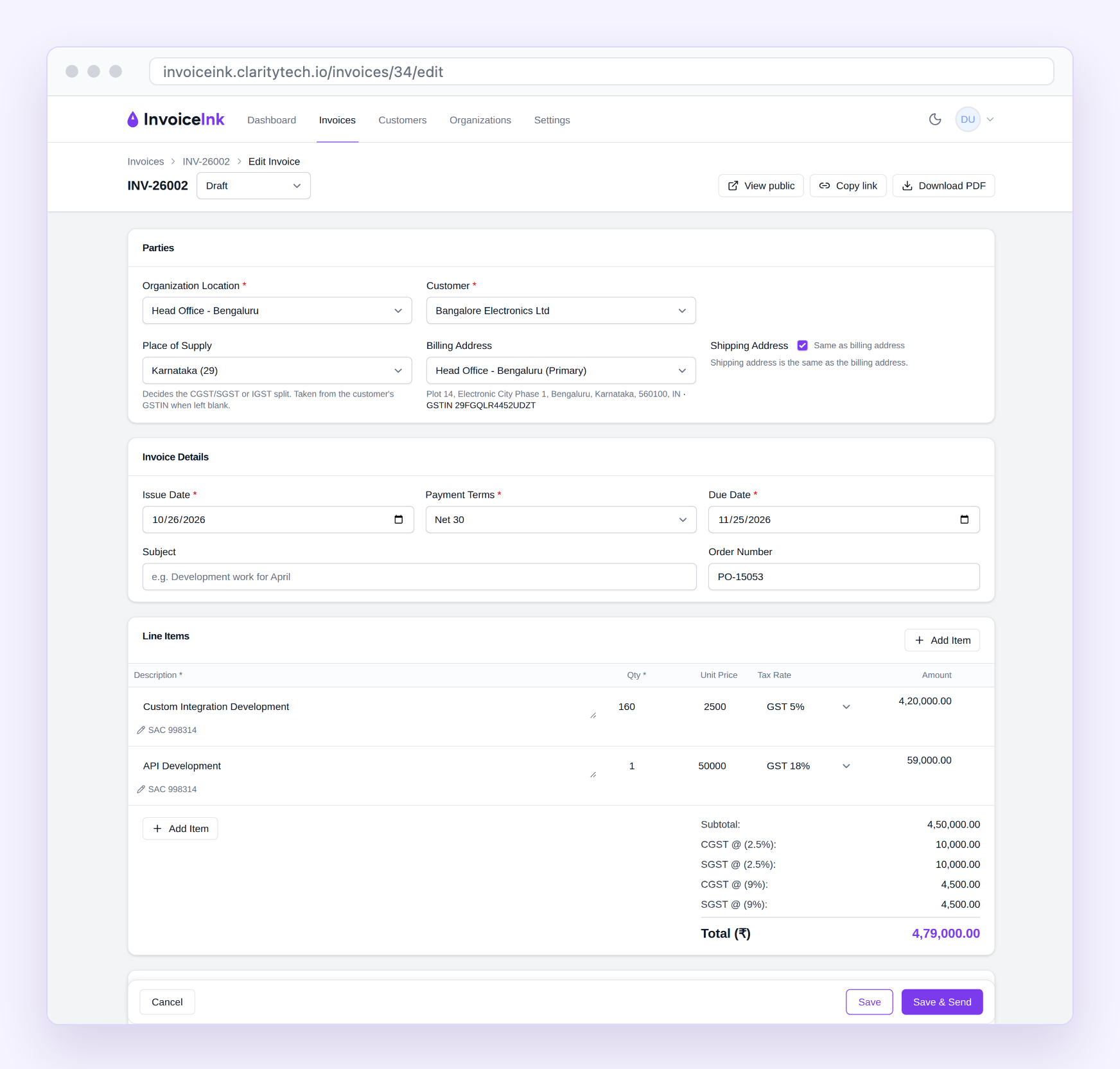
Task: Click the Cancel button
Action: pos(167,1002)
